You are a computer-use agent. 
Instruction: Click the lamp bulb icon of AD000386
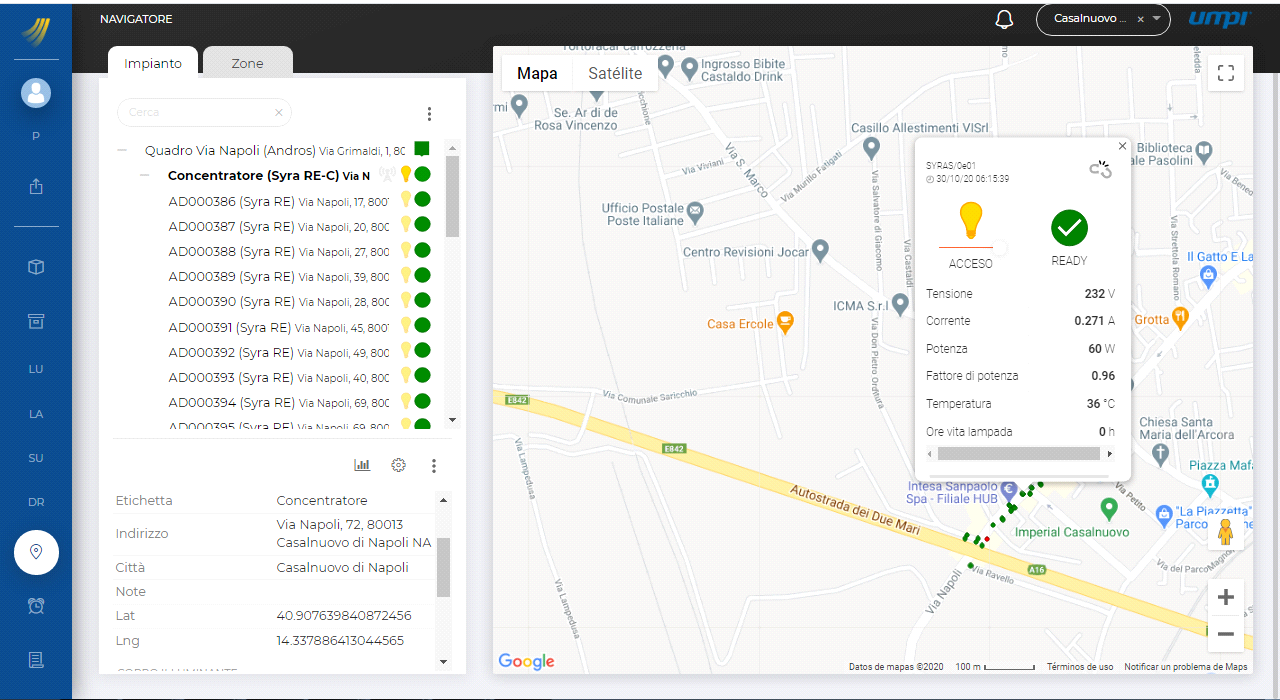pos(406,200)
